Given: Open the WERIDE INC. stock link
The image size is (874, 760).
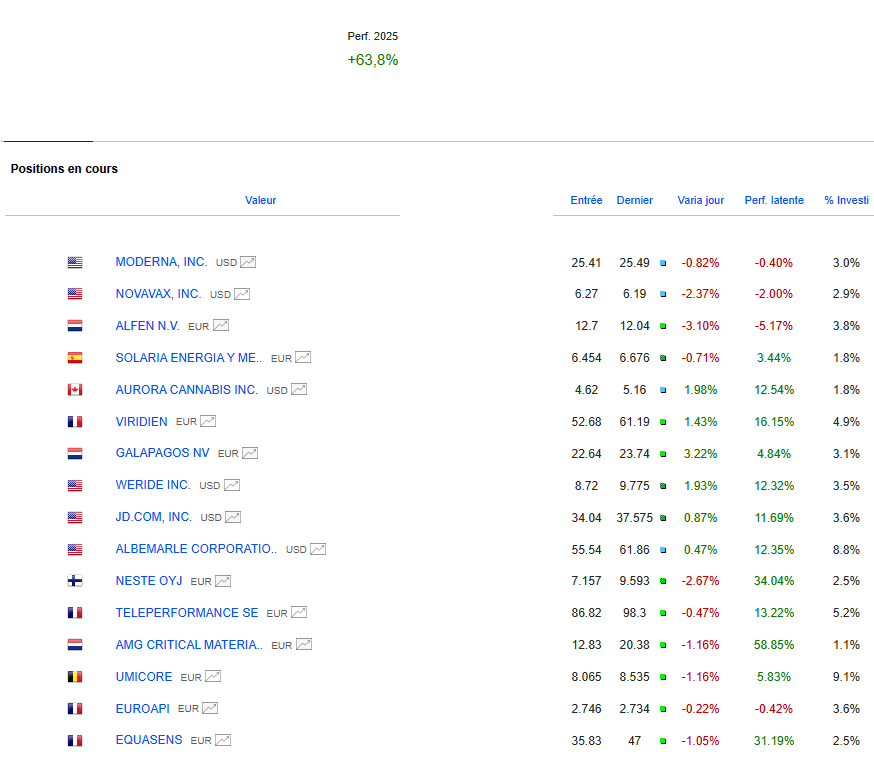Looking at the screenshot, I should [153, 485].
